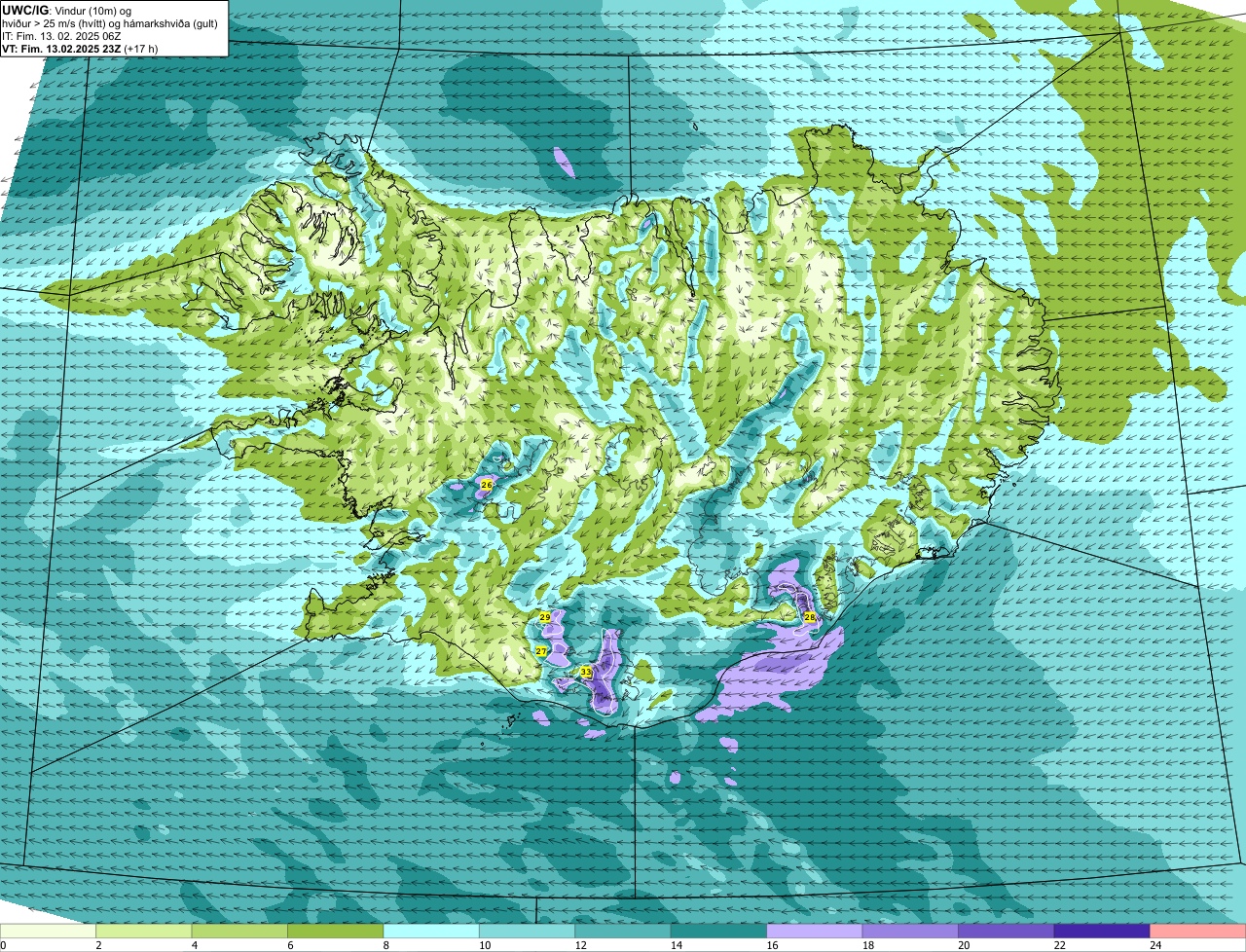Select the 0–2 m/s palest color swatch
The width and height of the screenshot is (1246, 952).
[x=48, y=932]
